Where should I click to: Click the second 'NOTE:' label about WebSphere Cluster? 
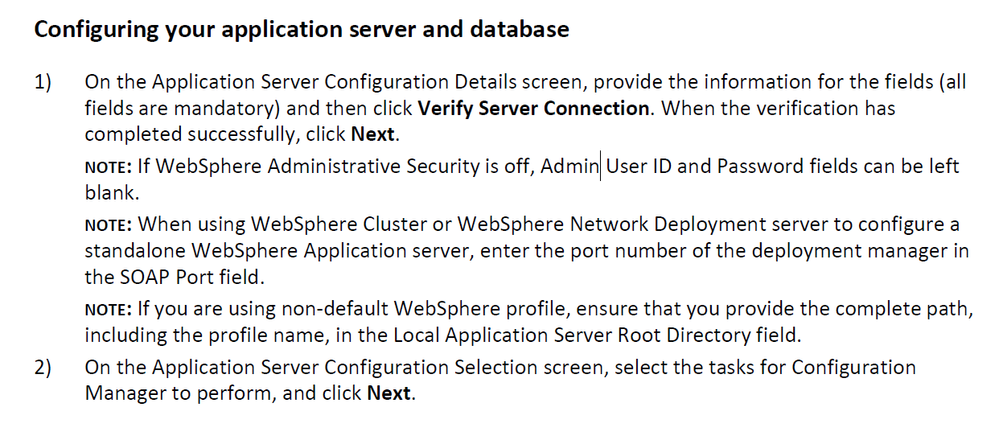[108, 225]
